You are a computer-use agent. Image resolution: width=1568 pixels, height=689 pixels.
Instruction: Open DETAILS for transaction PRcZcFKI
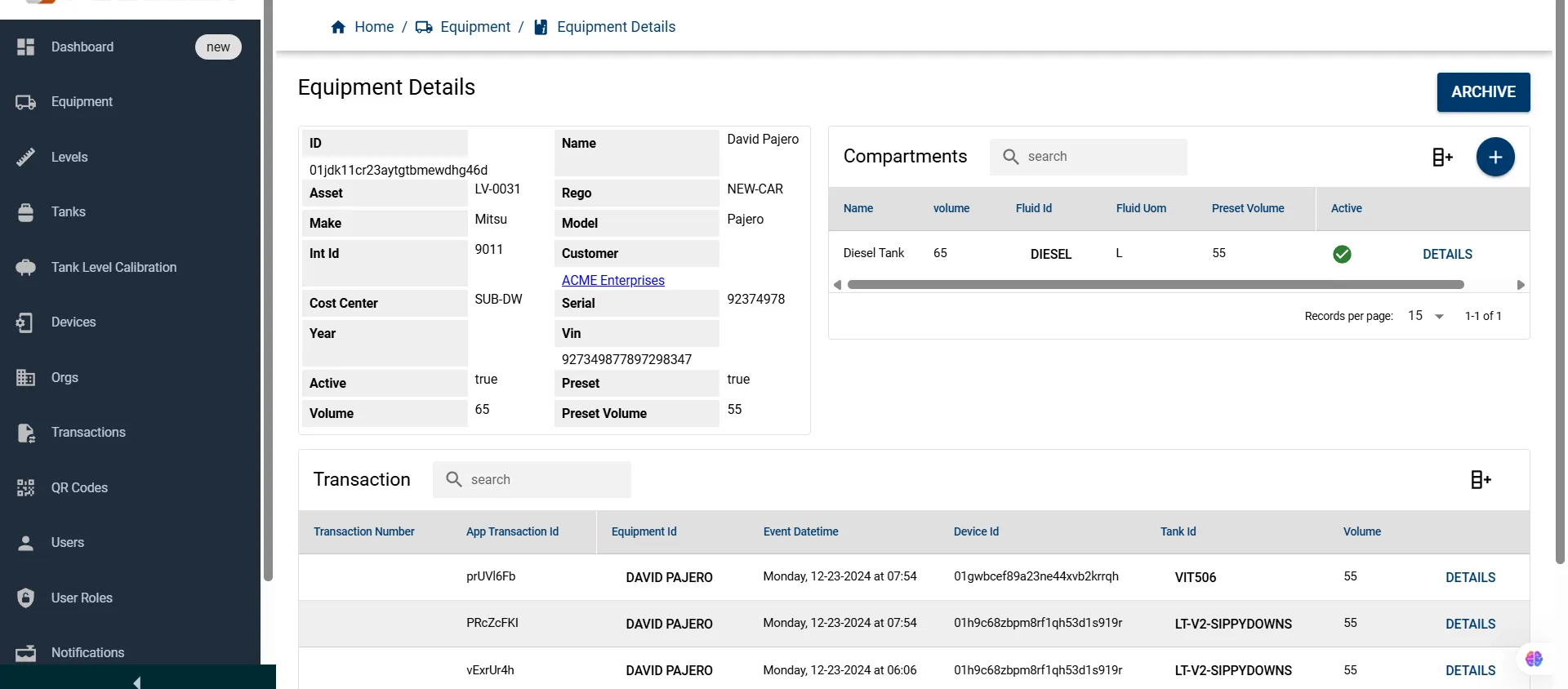(x=1470, y=625)
